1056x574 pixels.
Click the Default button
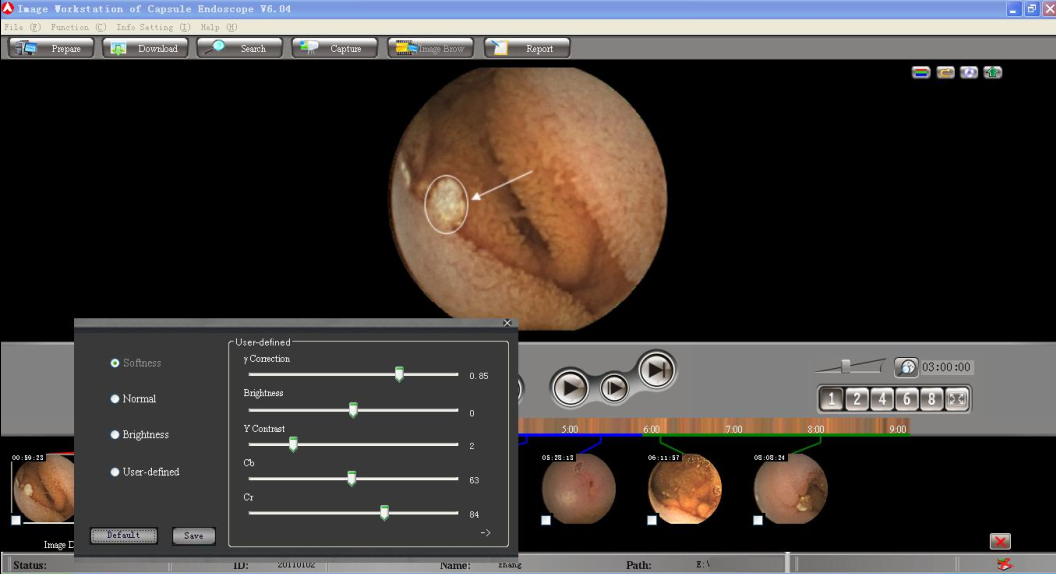124,536
